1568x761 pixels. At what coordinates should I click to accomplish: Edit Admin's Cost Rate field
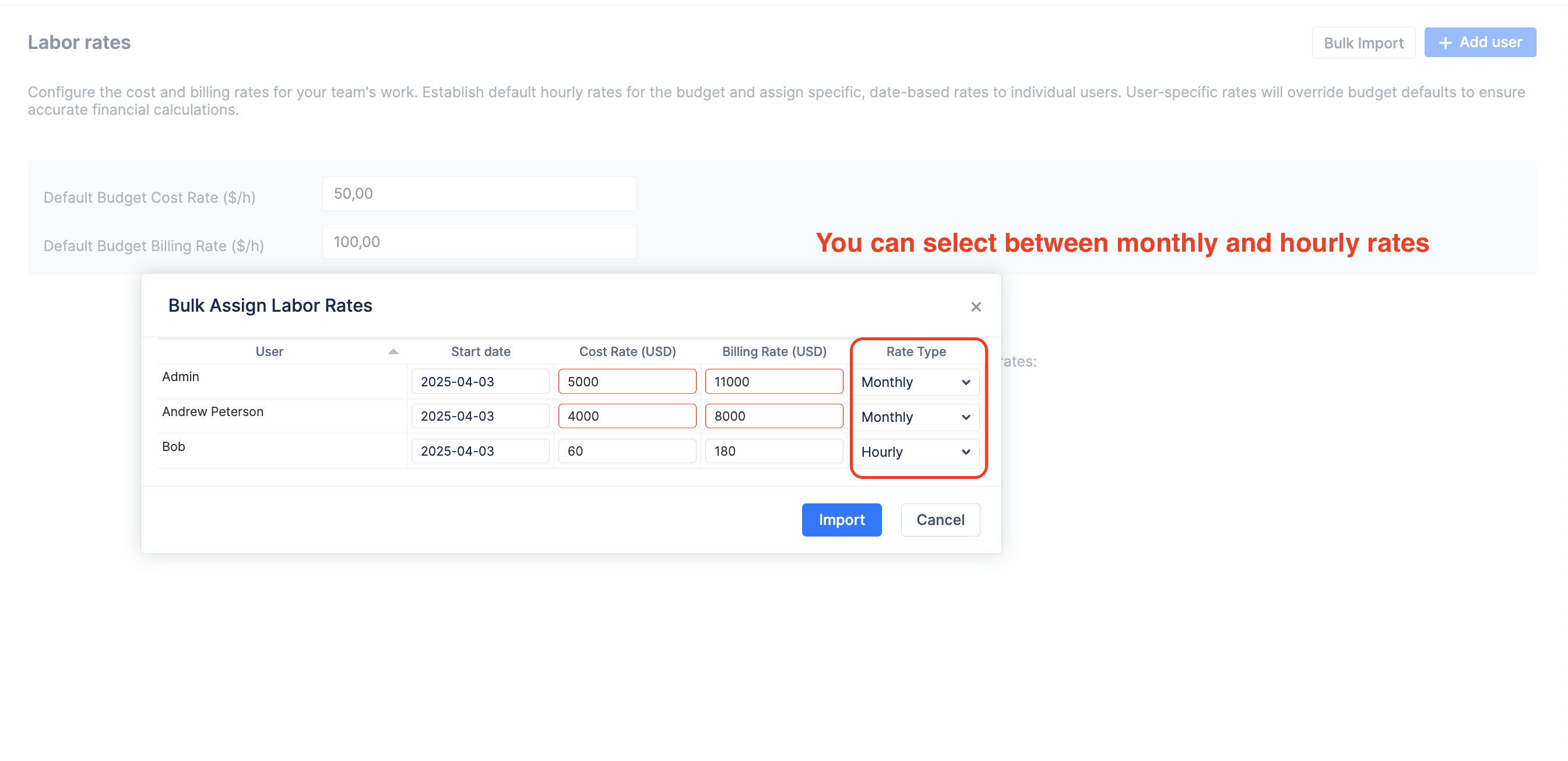(x=627, y=382)
